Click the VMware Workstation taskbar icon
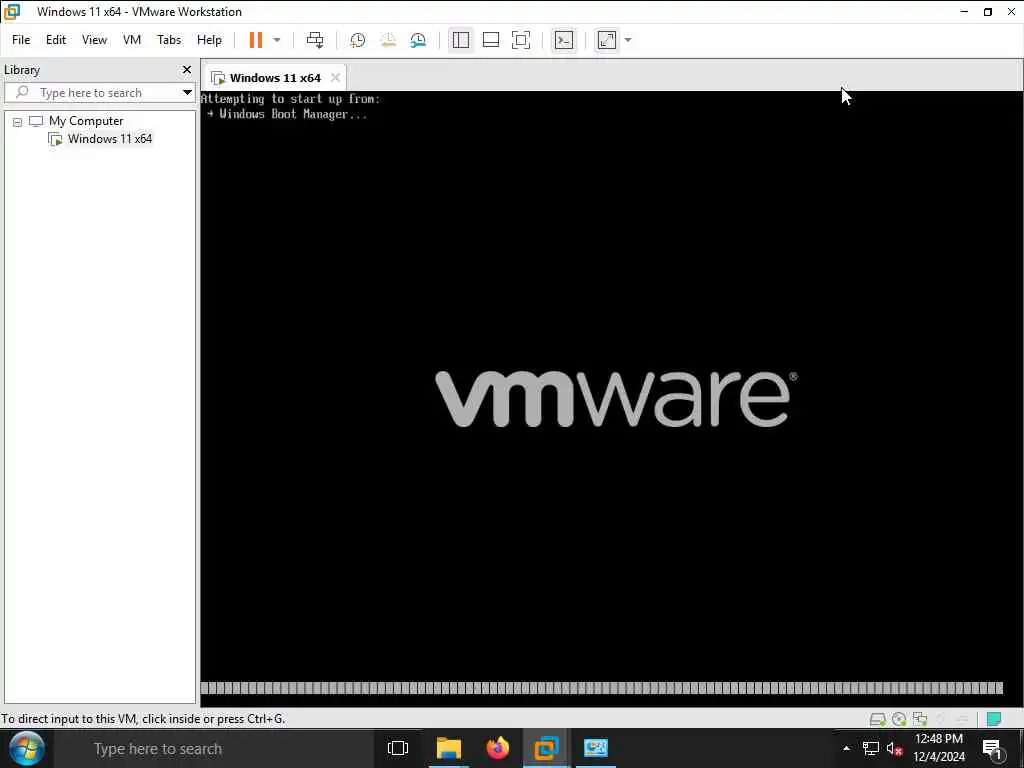This screenshot has height=768, width=1024. 546,748
